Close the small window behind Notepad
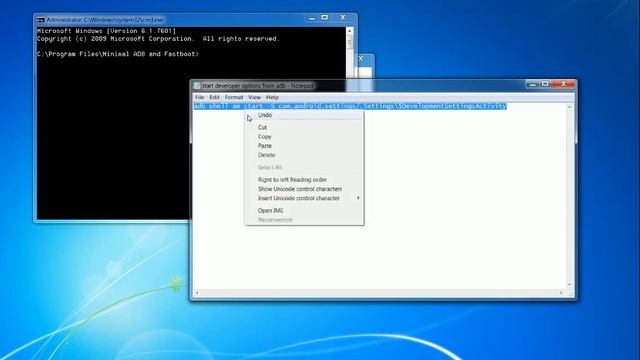Viewport: 640px width, 360px height. tap(360, 59)
